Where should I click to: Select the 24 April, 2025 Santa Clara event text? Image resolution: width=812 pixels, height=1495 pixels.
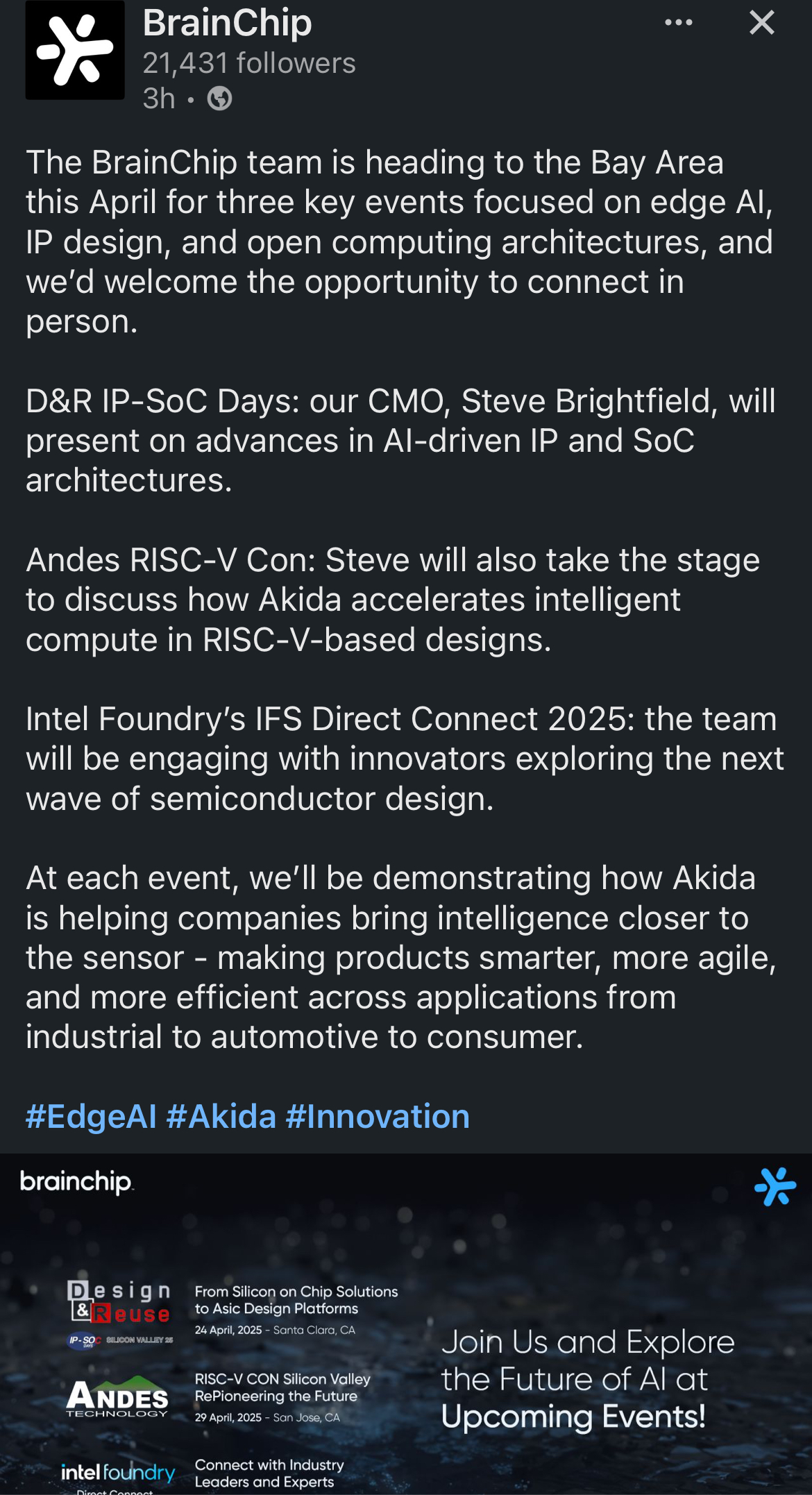(275, 1330)
